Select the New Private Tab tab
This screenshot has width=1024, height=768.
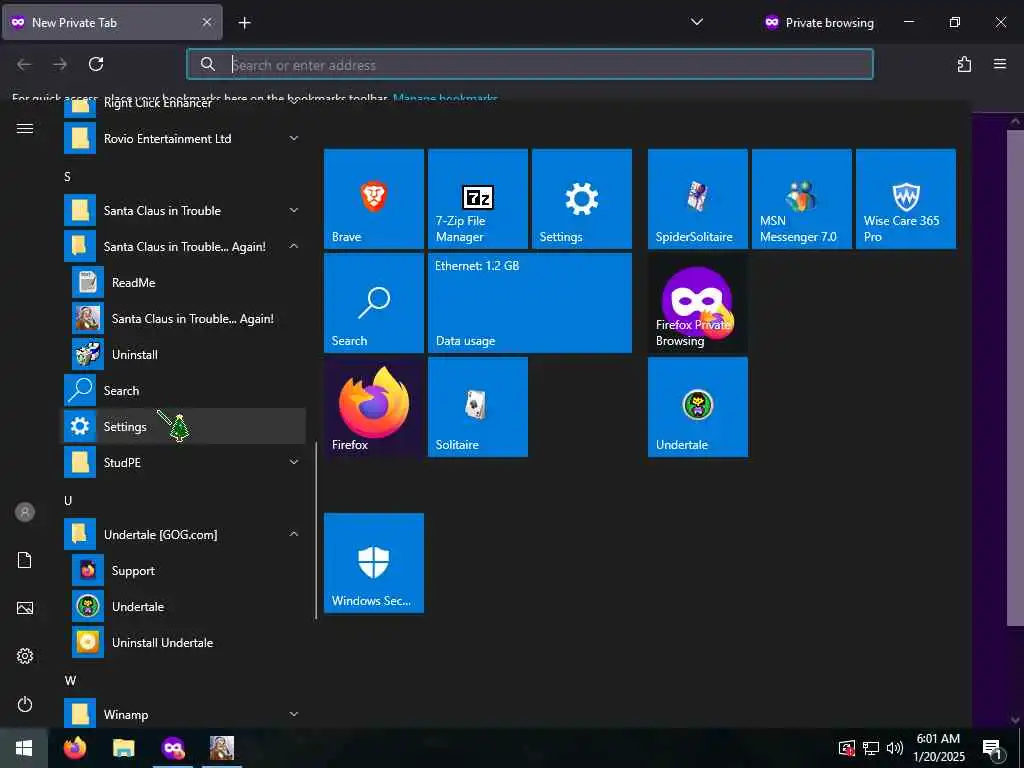click(x=112, y=22)
